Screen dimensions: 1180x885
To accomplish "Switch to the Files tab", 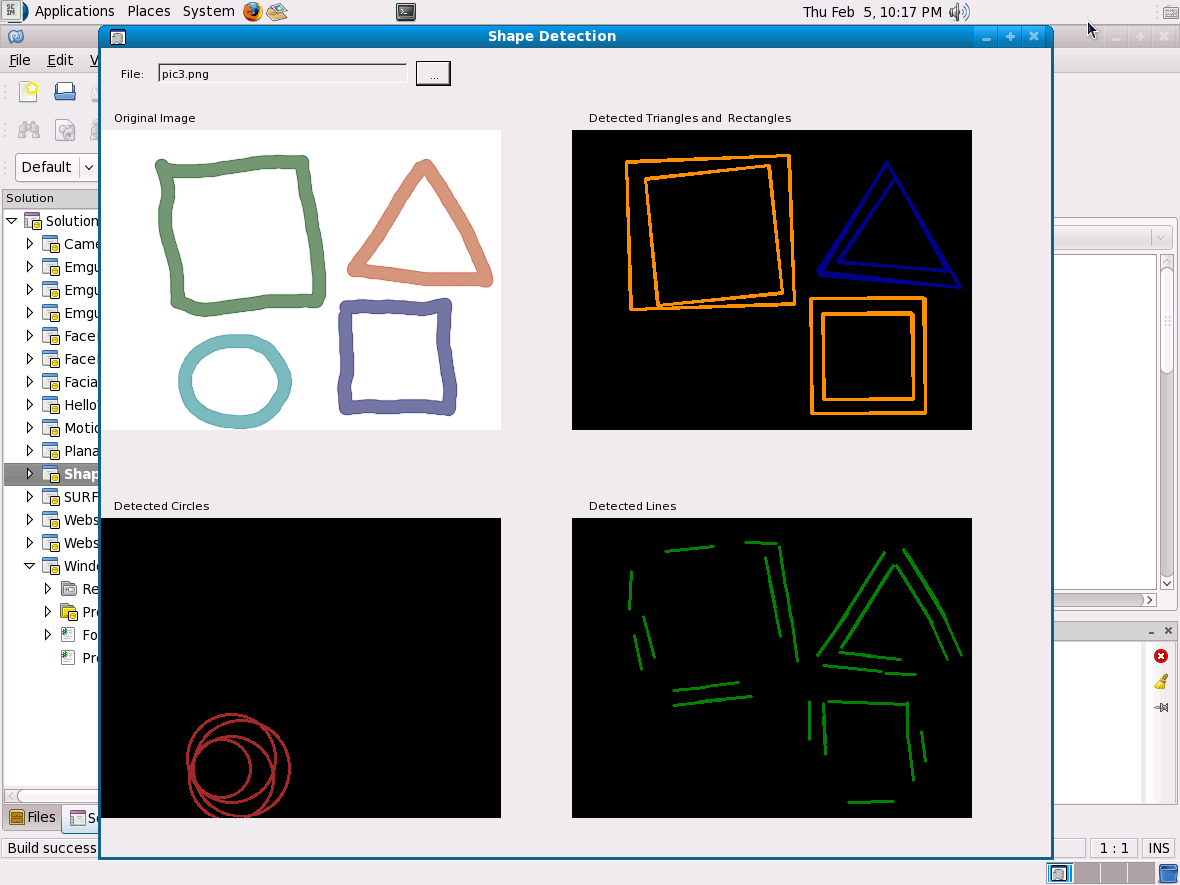I will [32, 817].
